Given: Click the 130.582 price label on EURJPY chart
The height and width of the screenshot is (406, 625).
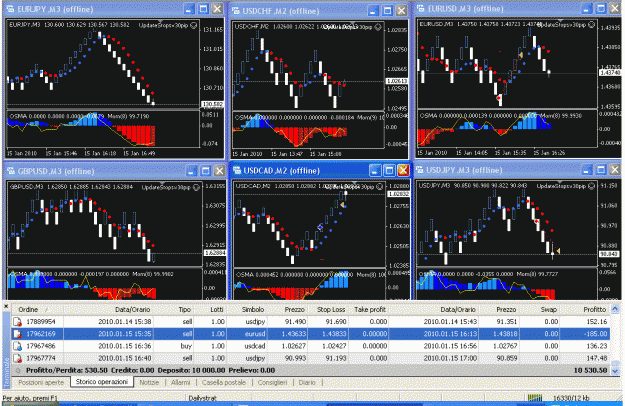Looking at the screenshot, I should pyautogui.click(x=212, y=104).
